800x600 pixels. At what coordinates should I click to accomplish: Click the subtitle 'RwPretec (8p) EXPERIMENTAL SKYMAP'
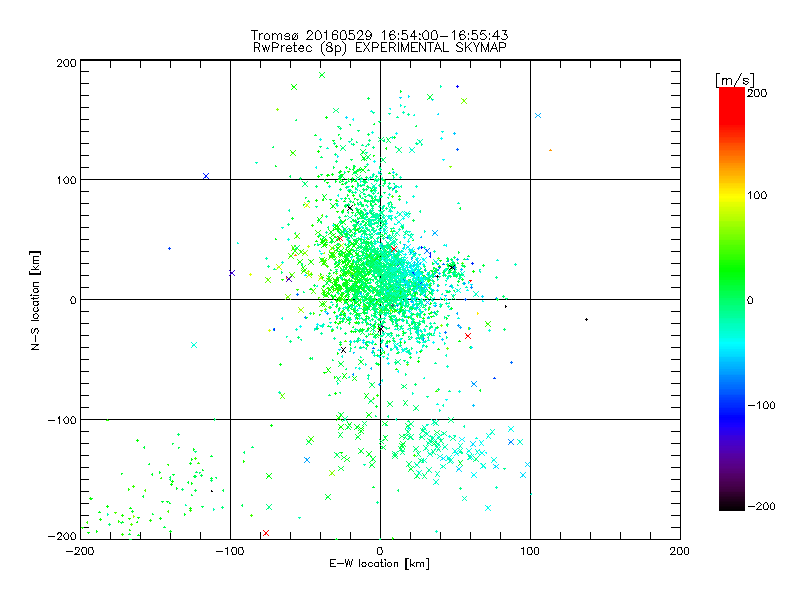click(379, 48)
